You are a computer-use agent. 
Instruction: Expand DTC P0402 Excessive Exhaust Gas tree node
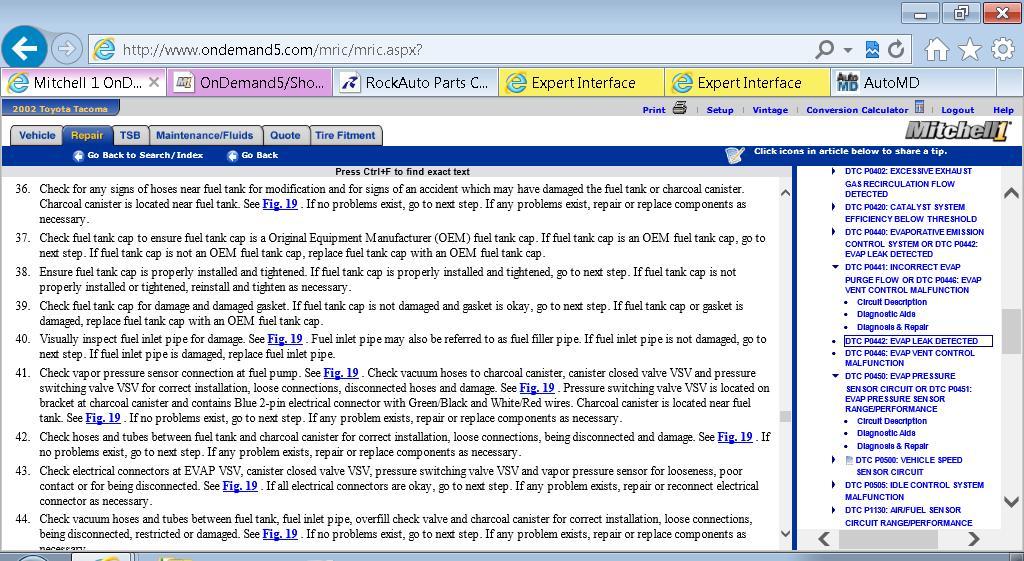[x=834, y=171]
